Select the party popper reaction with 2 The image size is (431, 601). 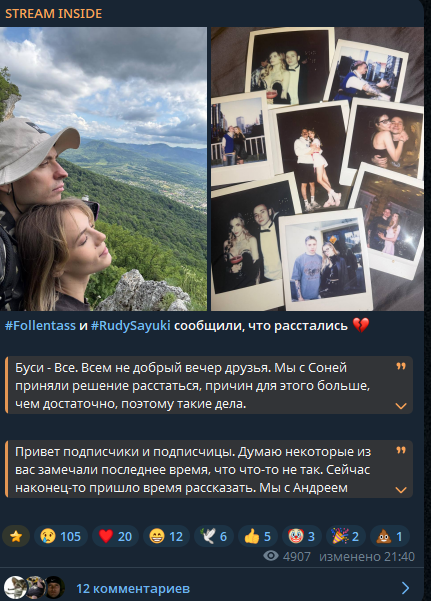pyautogui.click(x=345, y=536)
